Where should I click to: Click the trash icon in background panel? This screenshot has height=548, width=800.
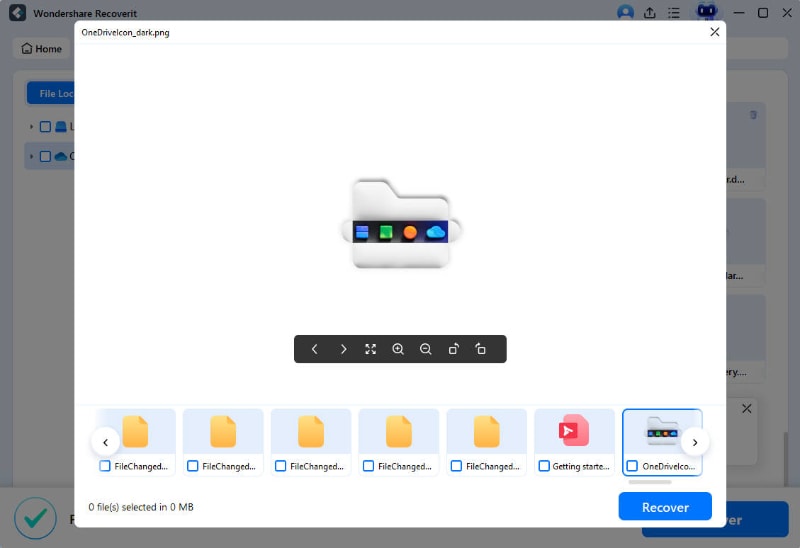click(753, 115)
